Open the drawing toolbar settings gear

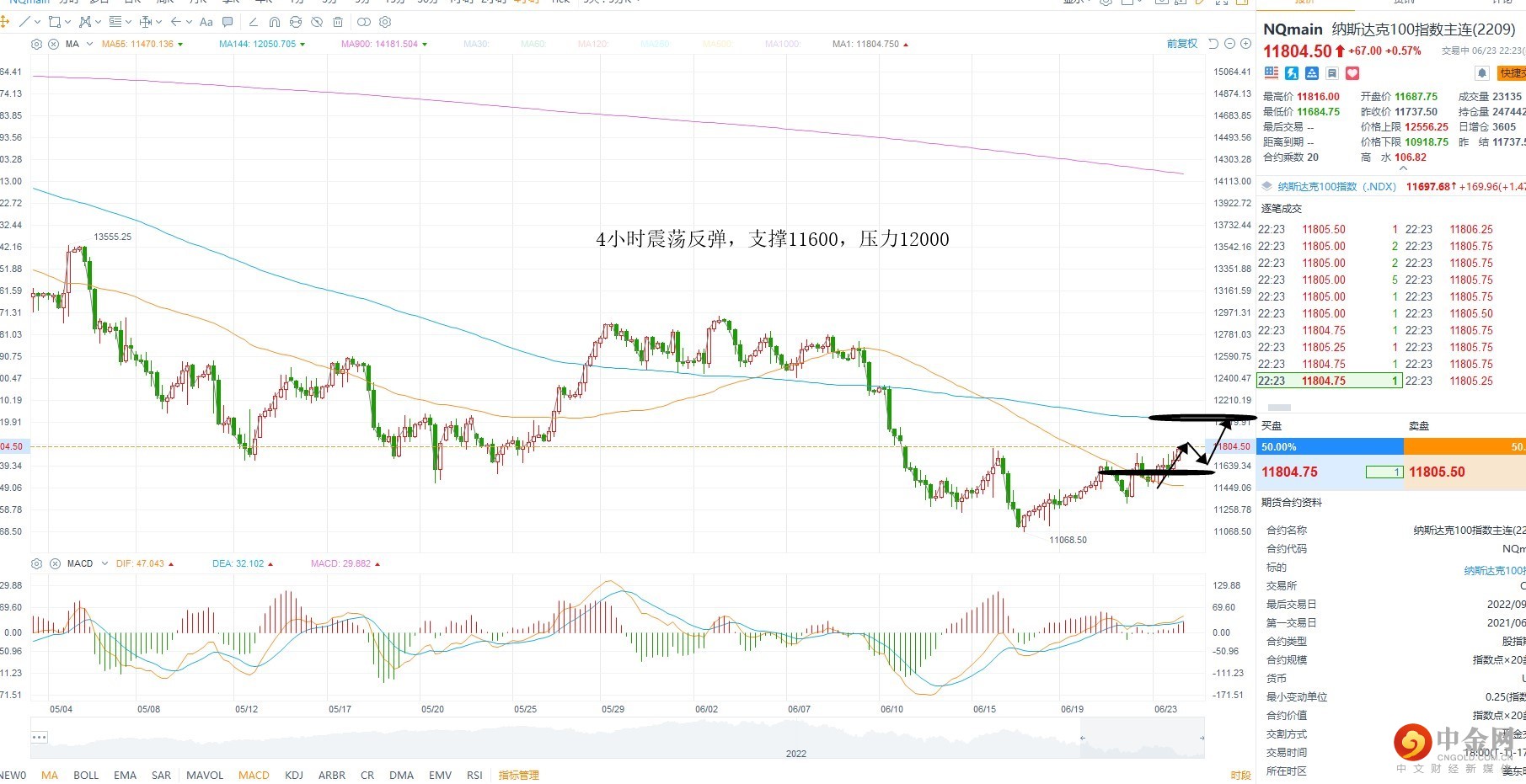tap(386, 22)
